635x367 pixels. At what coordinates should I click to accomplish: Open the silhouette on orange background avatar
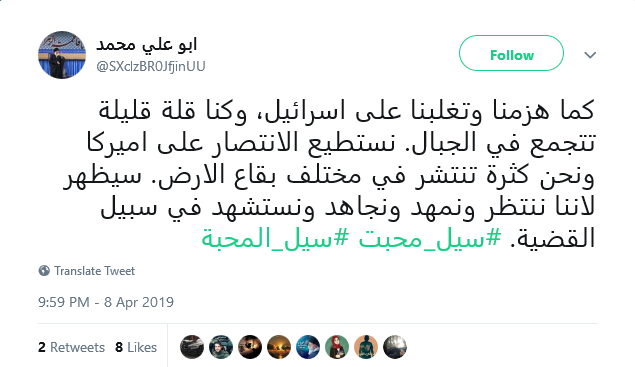[x=366, y=347]
